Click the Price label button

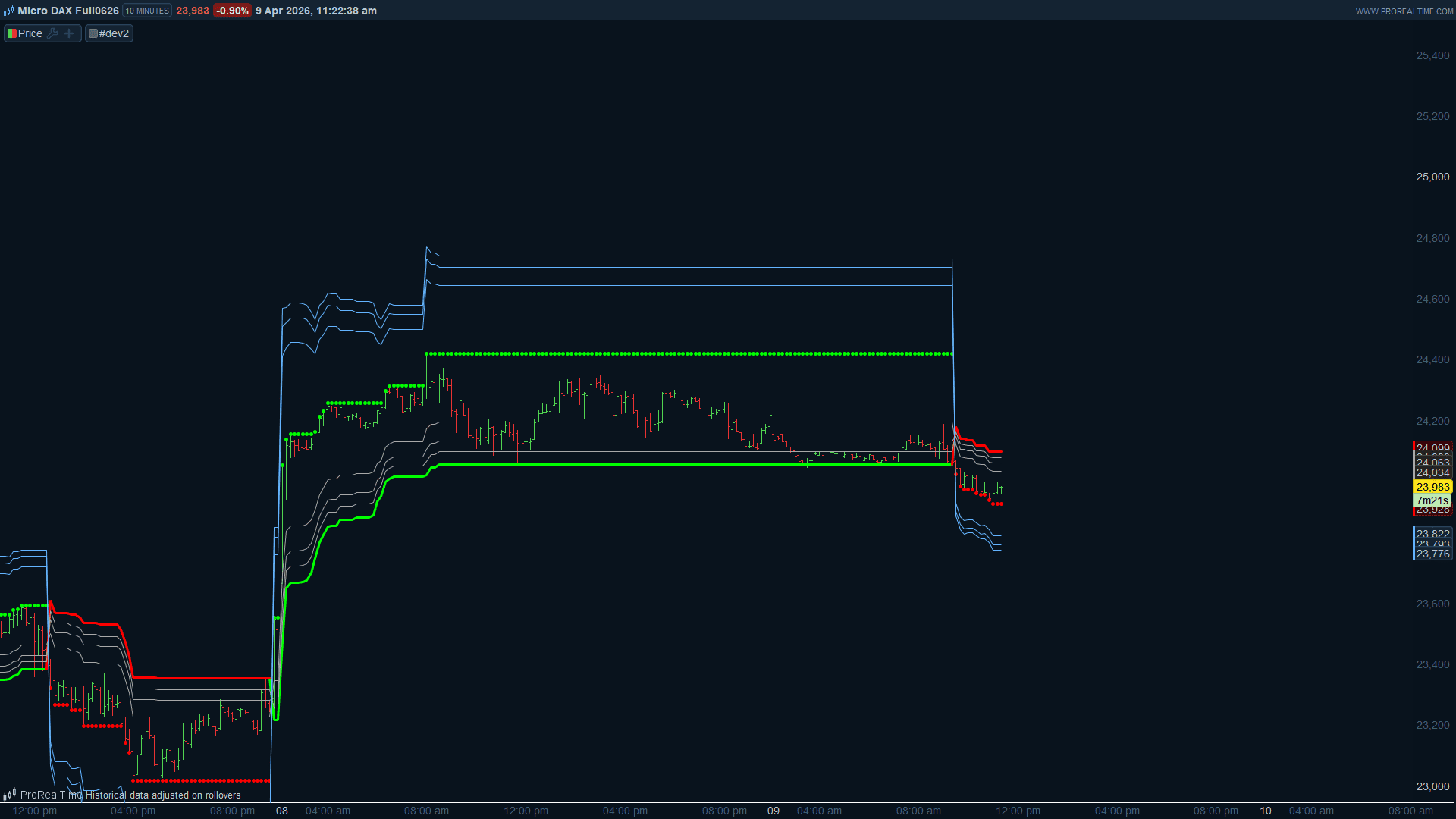[x=30, y=33]
